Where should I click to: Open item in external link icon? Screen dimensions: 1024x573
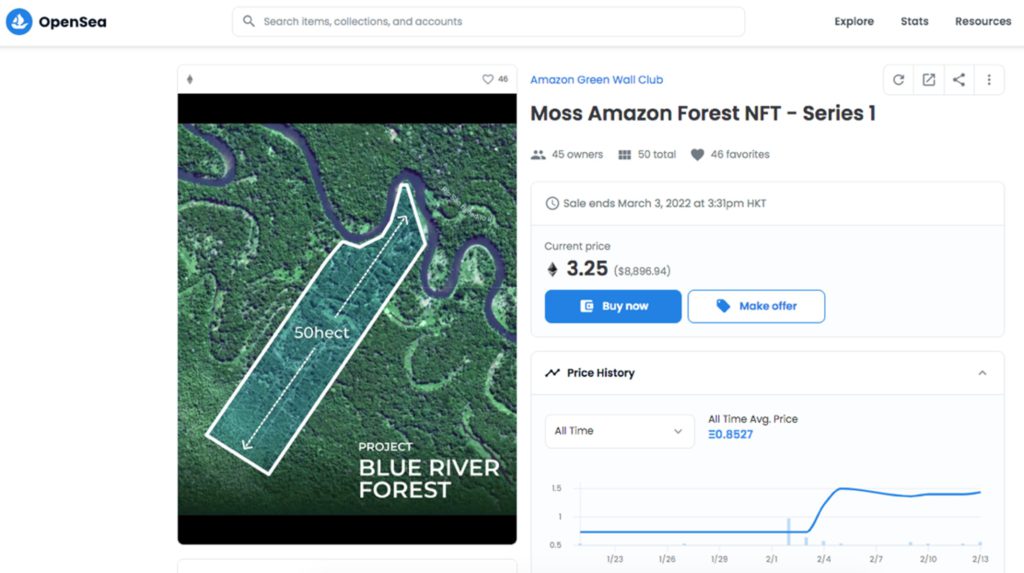tap(929, 80)
